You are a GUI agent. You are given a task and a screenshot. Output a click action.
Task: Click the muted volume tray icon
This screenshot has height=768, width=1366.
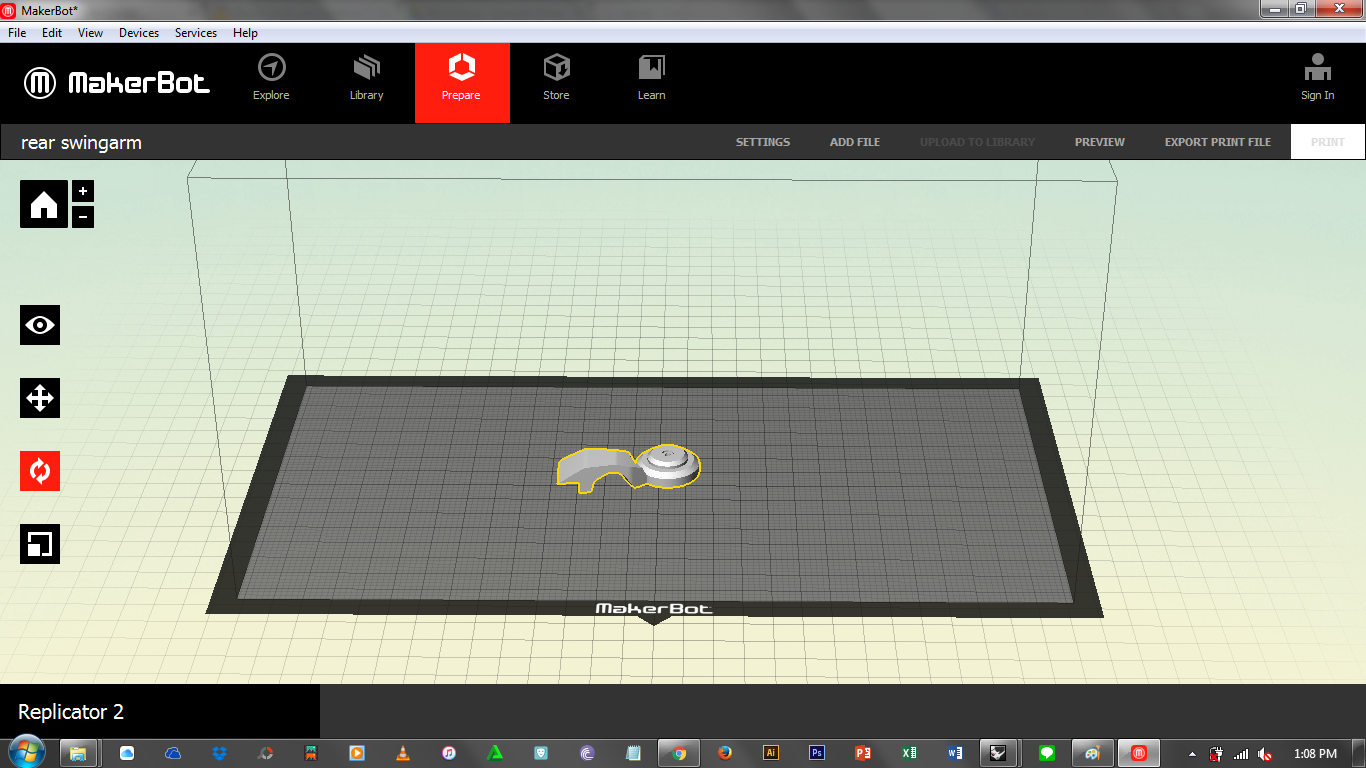(x=1265, y=754)
